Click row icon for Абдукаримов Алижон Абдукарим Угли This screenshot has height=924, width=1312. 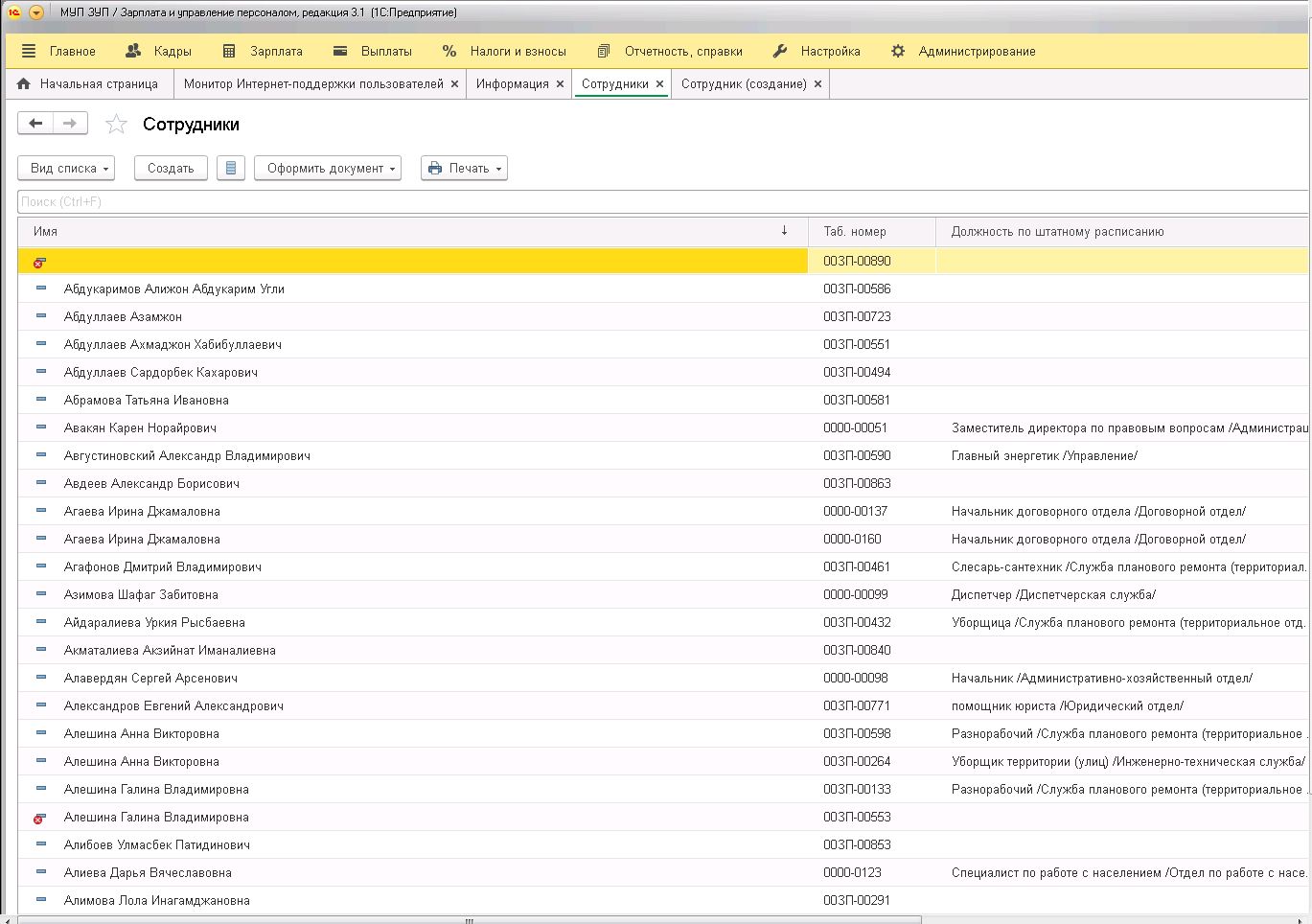point(41,289)
